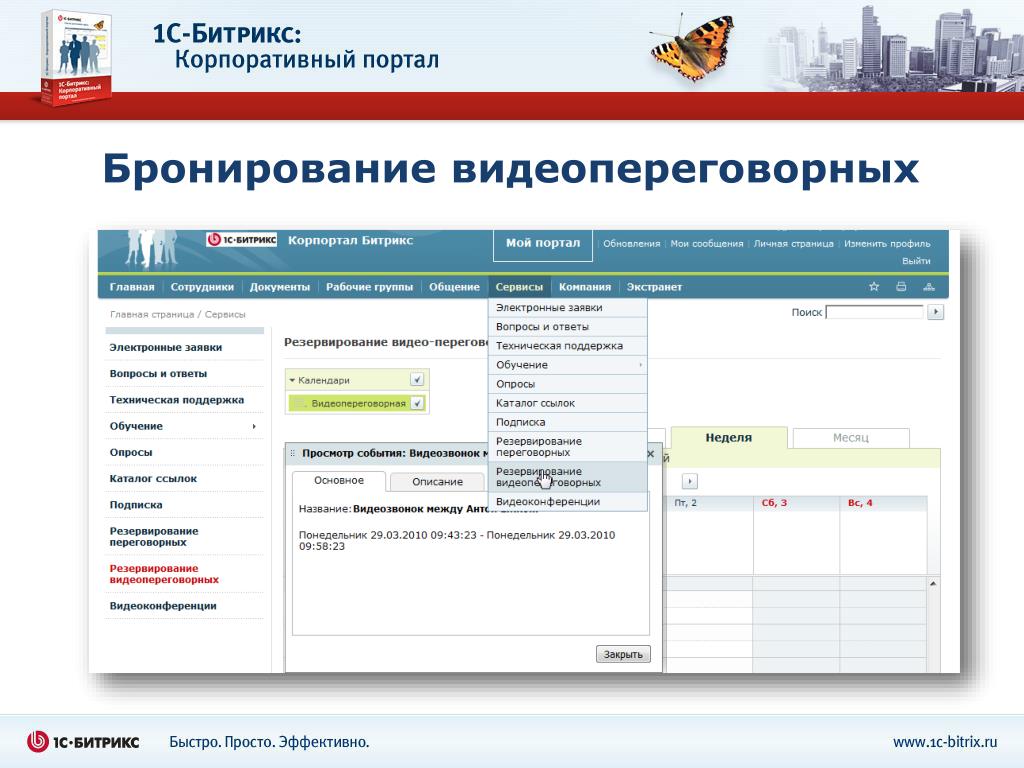Screen dimensions: 1024x768
Task: Close the Просмотр события dialog with X
Action: point(650,454)
